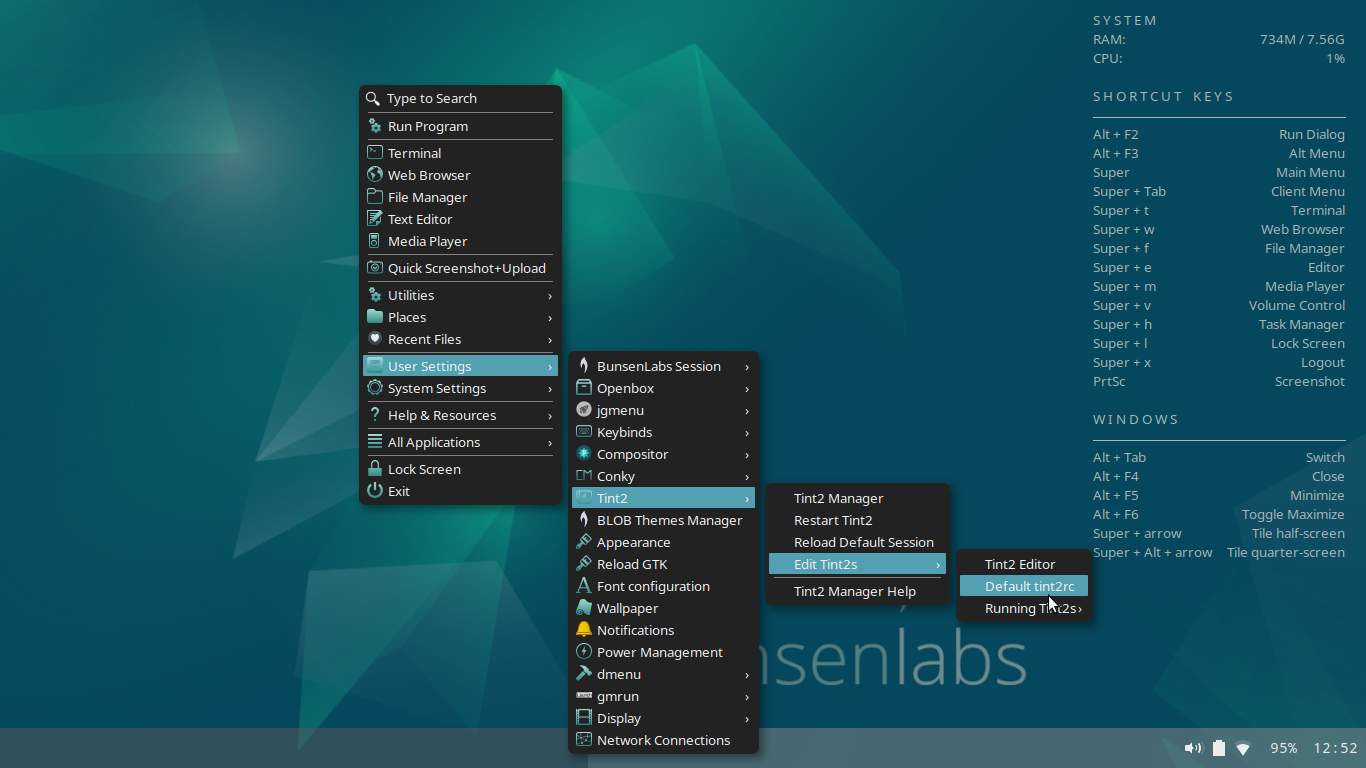Select the User Settings menu entry
Viewport: 1366px width, 768px height.
coord(460,366)
